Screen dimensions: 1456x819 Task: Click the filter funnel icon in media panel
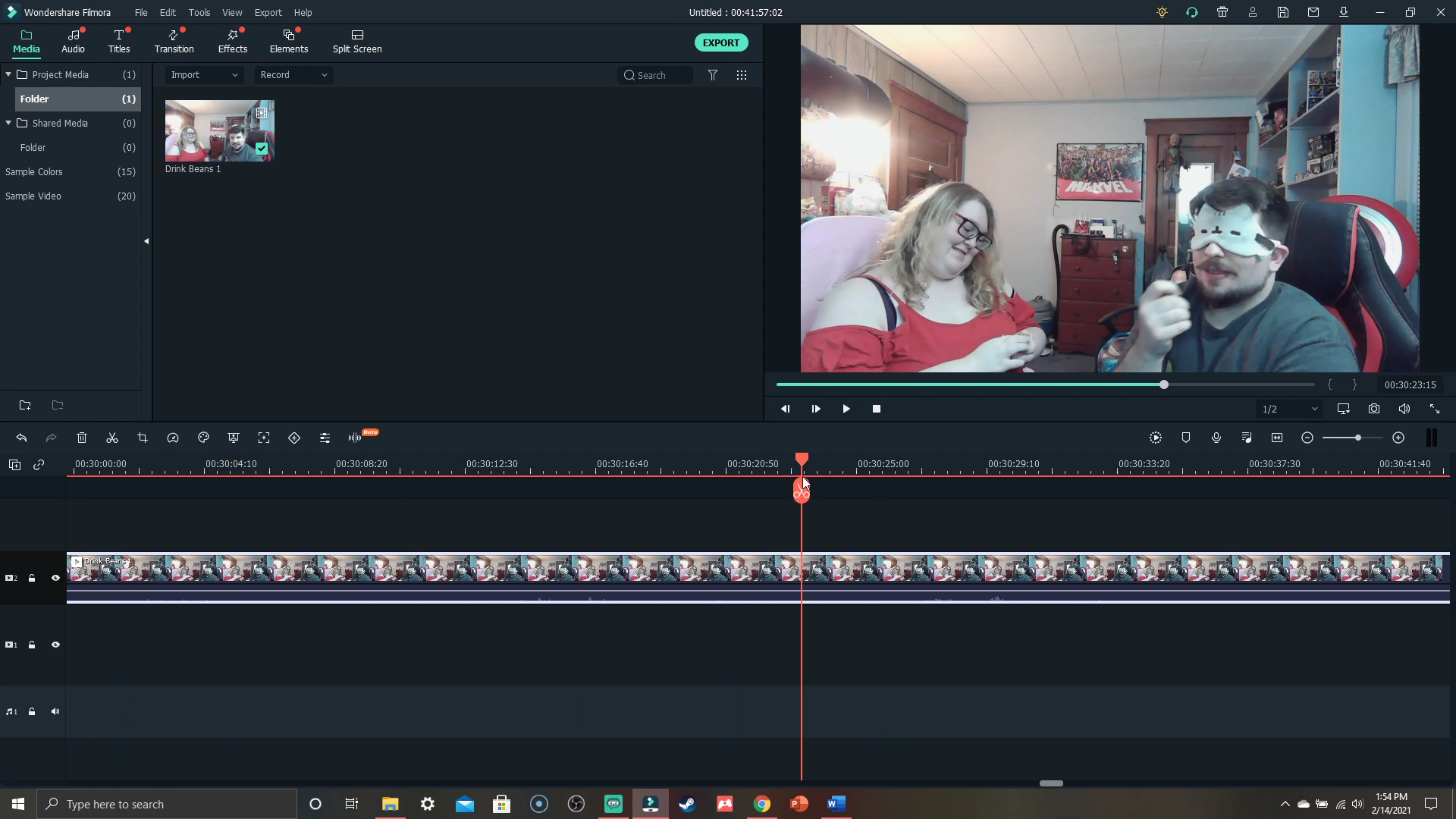713,75
